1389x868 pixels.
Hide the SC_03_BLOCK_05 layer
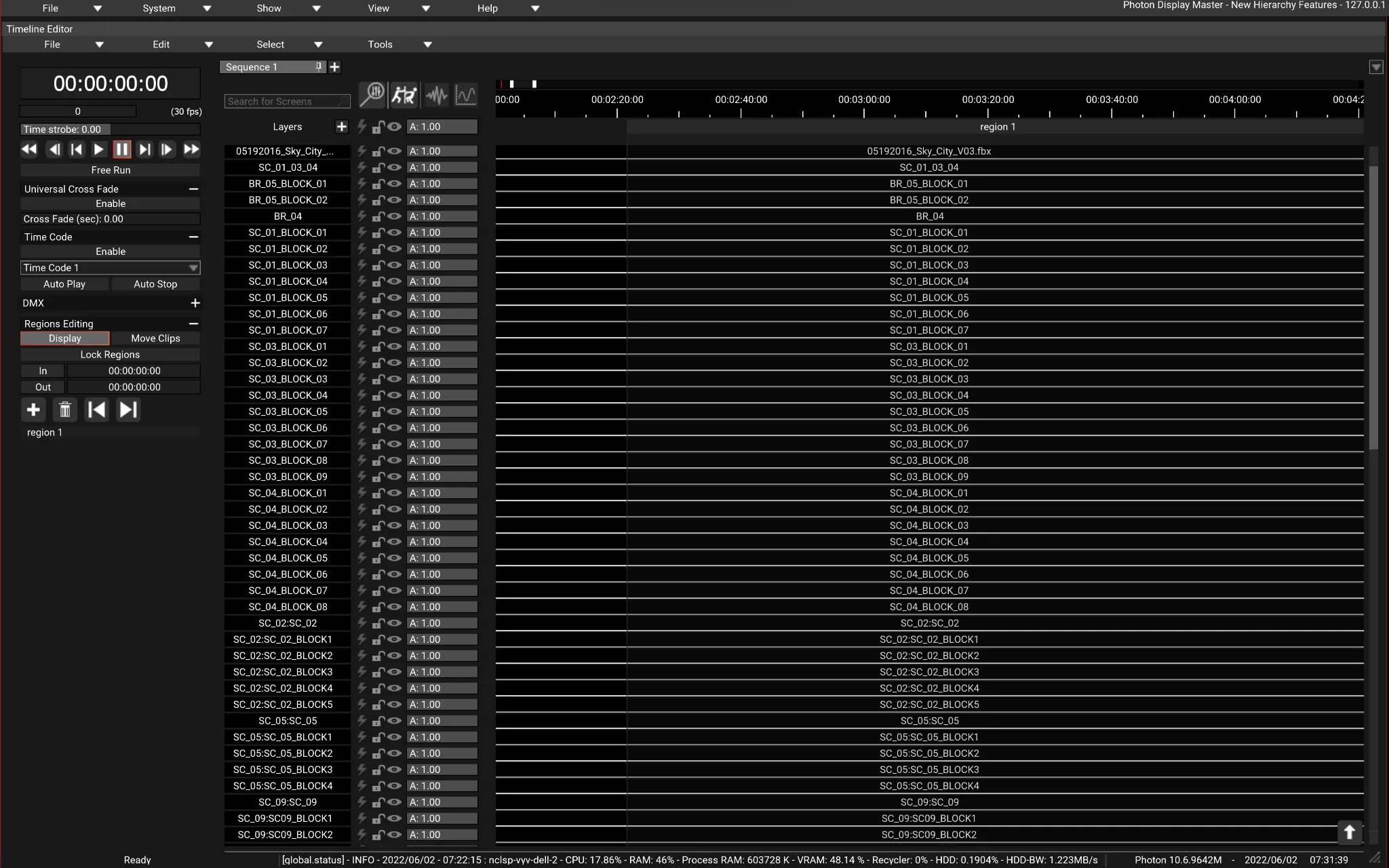pos(394,412)
